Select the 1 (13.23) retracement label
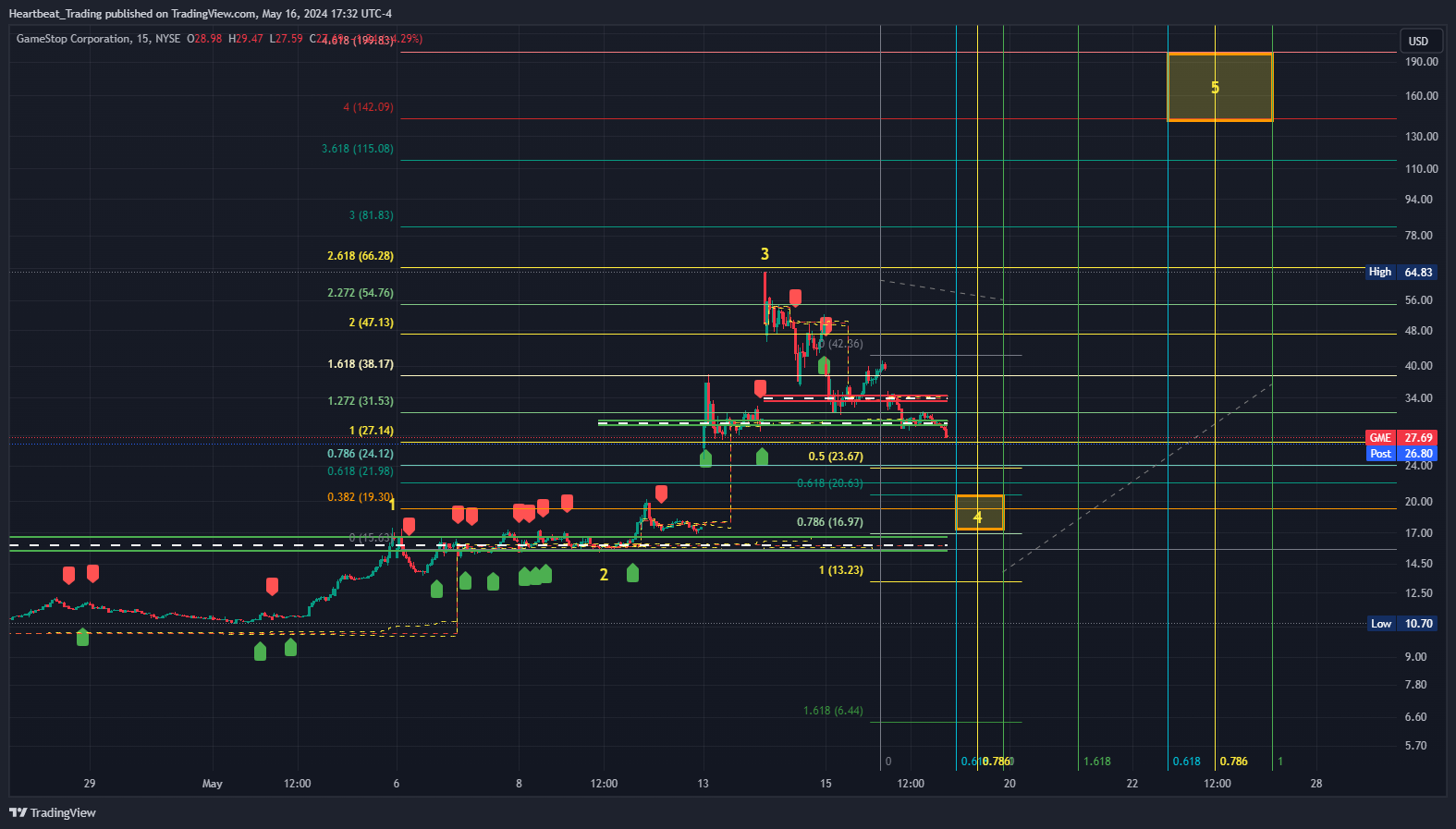Screen dimensions: 1456x829 point(841,570)
